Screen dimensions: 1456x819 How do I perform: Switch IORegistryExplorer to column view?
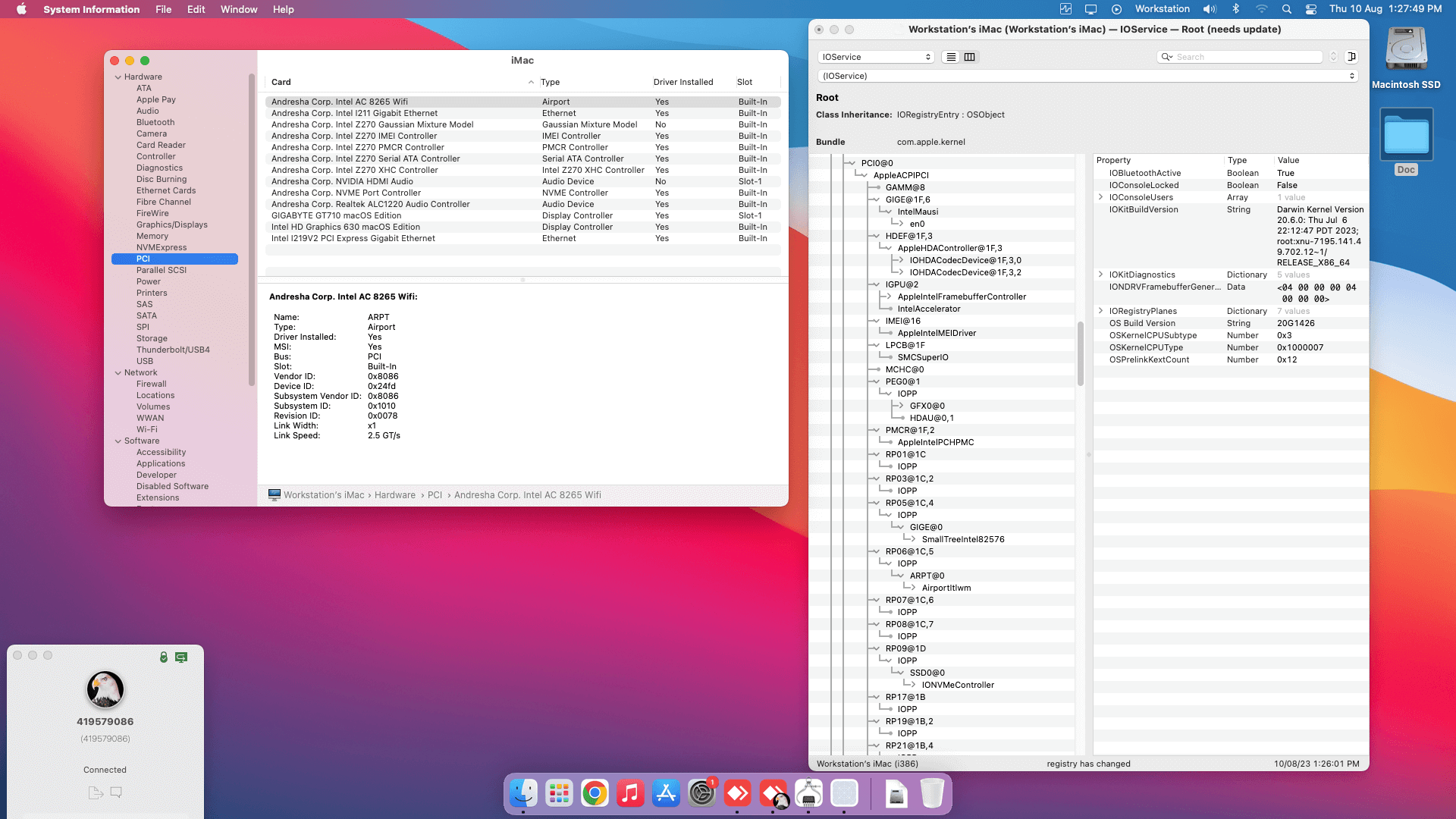coord(970,57)
